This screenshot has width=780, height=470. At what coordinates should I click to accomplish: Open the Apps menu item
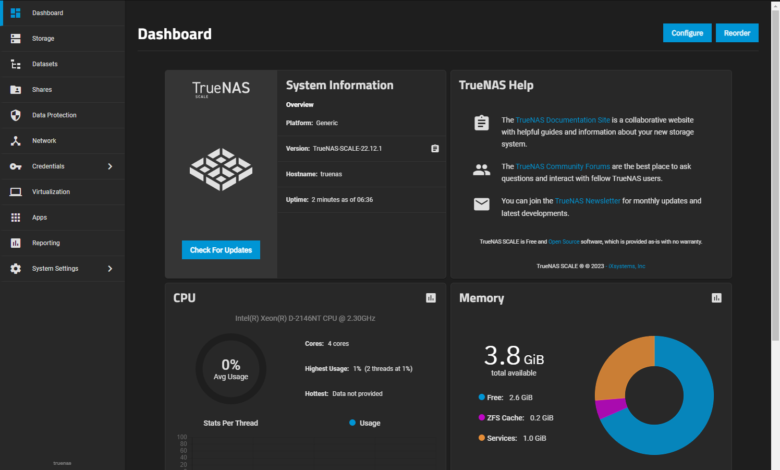(x=63, y=217)
